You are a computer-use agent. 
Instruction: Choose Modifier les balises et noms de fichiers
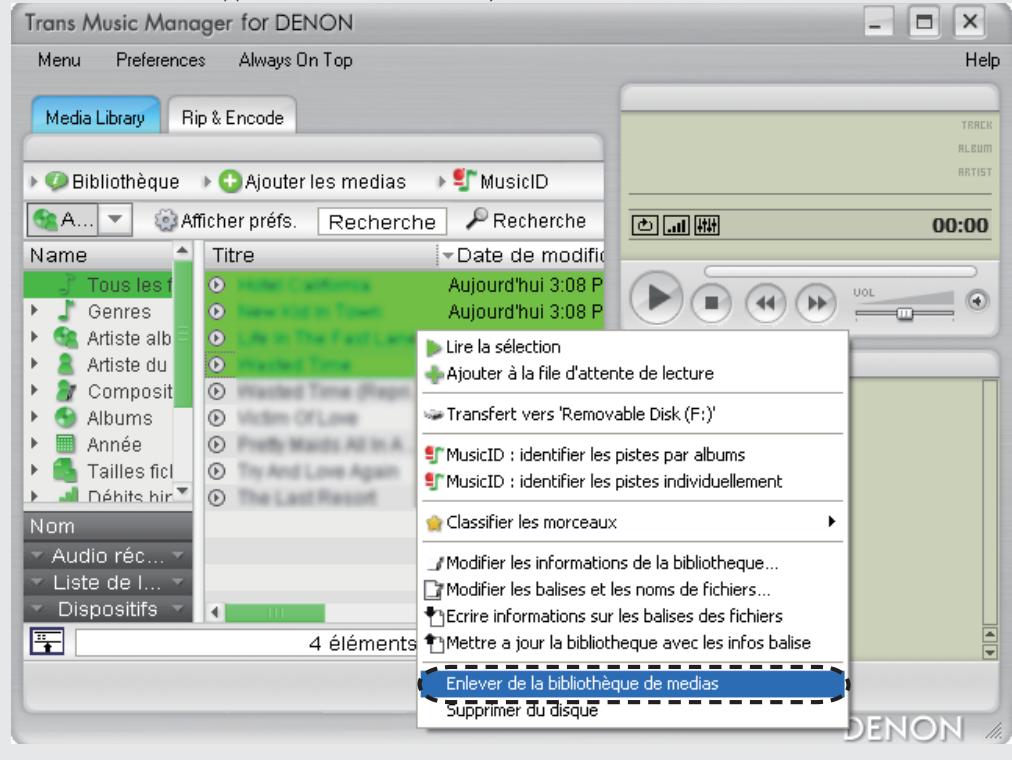(634, 589)
